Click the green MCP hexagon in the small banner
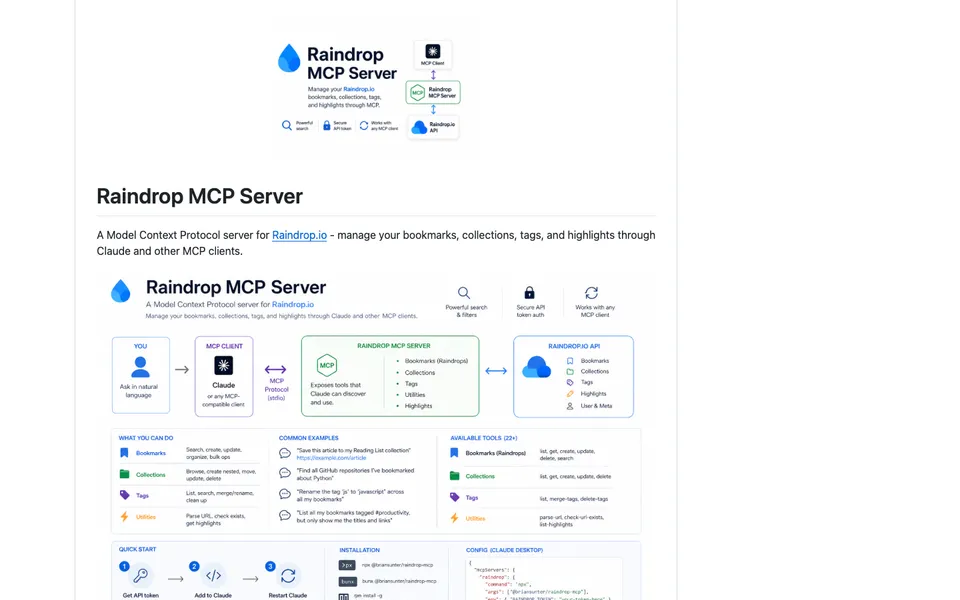Viewport: 960px width, 600px height. (x=417, y=92)
